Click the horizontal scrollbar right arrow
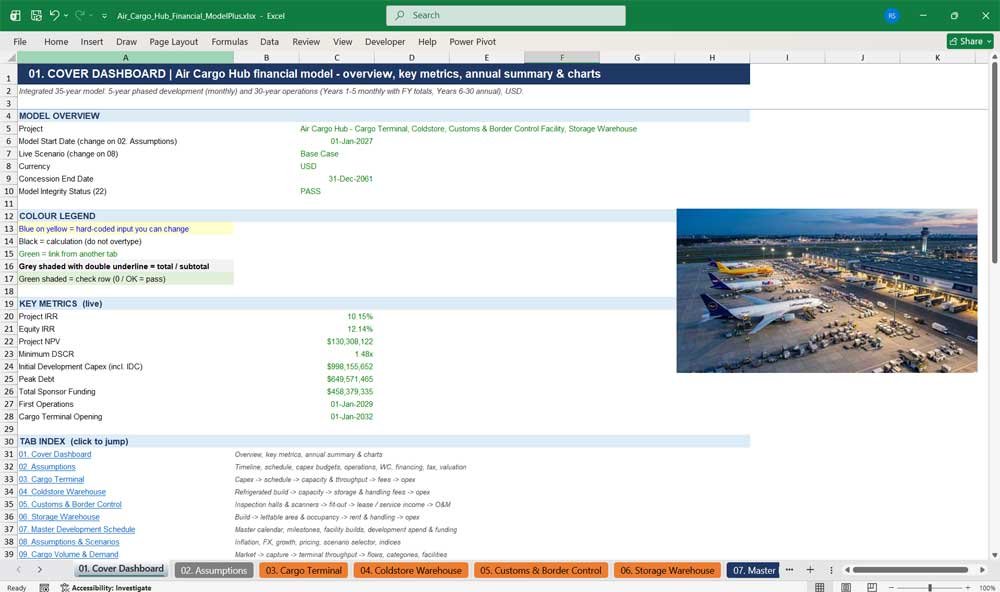This screenshot has height=592, width=1000. pos(982,570)
